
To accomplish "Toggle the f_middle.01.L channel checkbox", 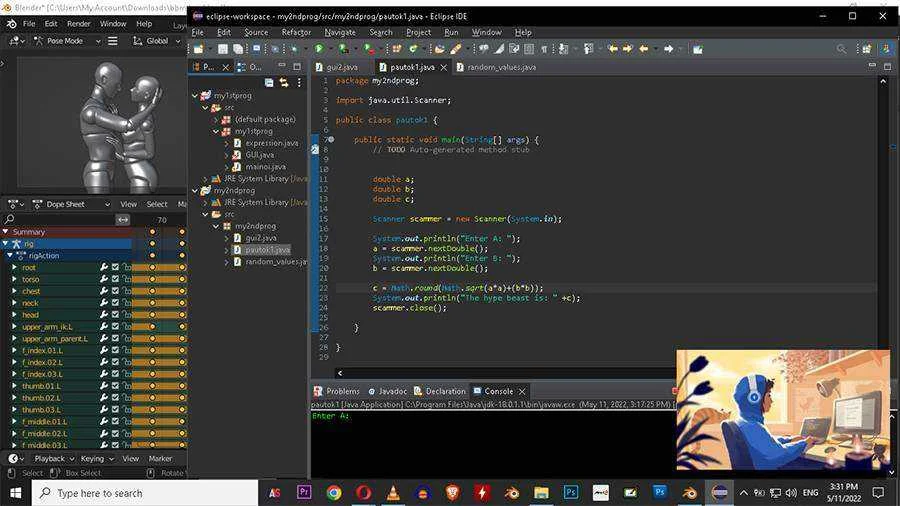I will click(x=115, y=421).
